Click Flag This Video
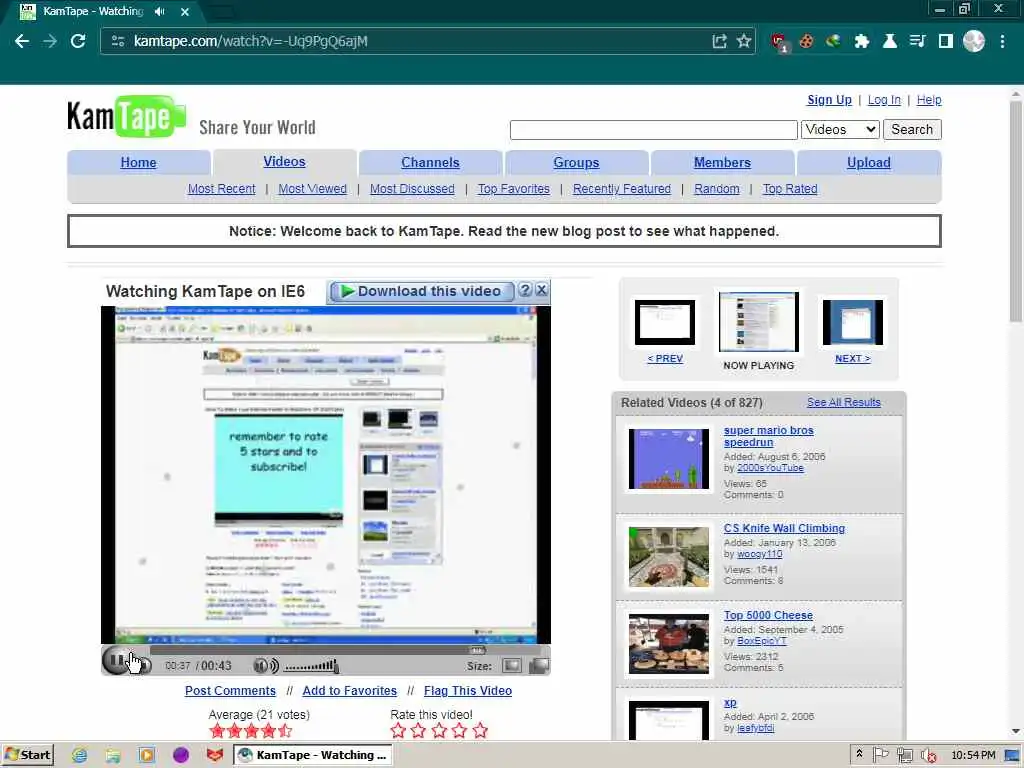This screenshot has width=1024, height=768. 468,691
